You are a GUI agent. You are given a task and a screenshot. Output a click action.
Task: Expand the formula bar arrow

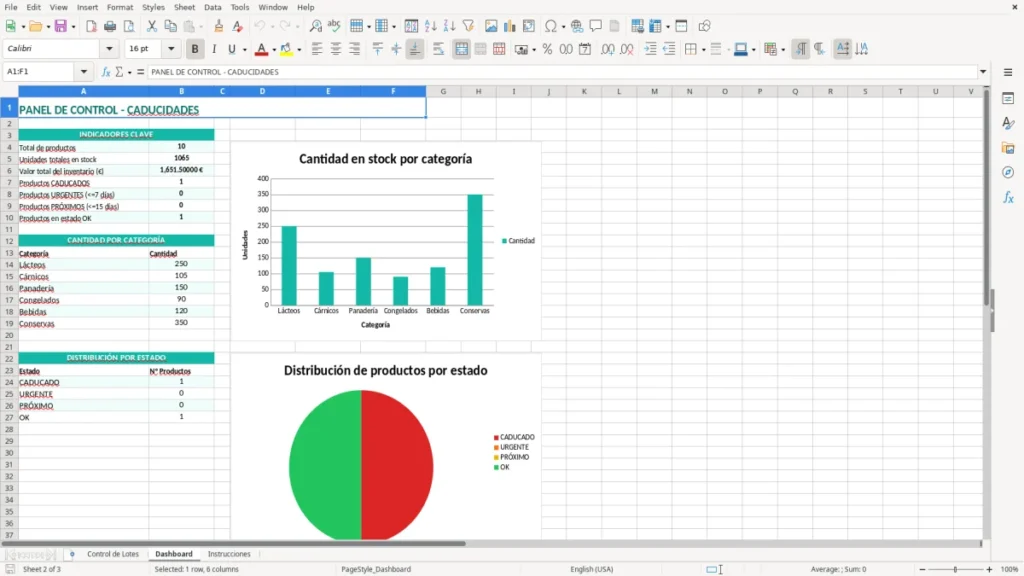[983, 72]
